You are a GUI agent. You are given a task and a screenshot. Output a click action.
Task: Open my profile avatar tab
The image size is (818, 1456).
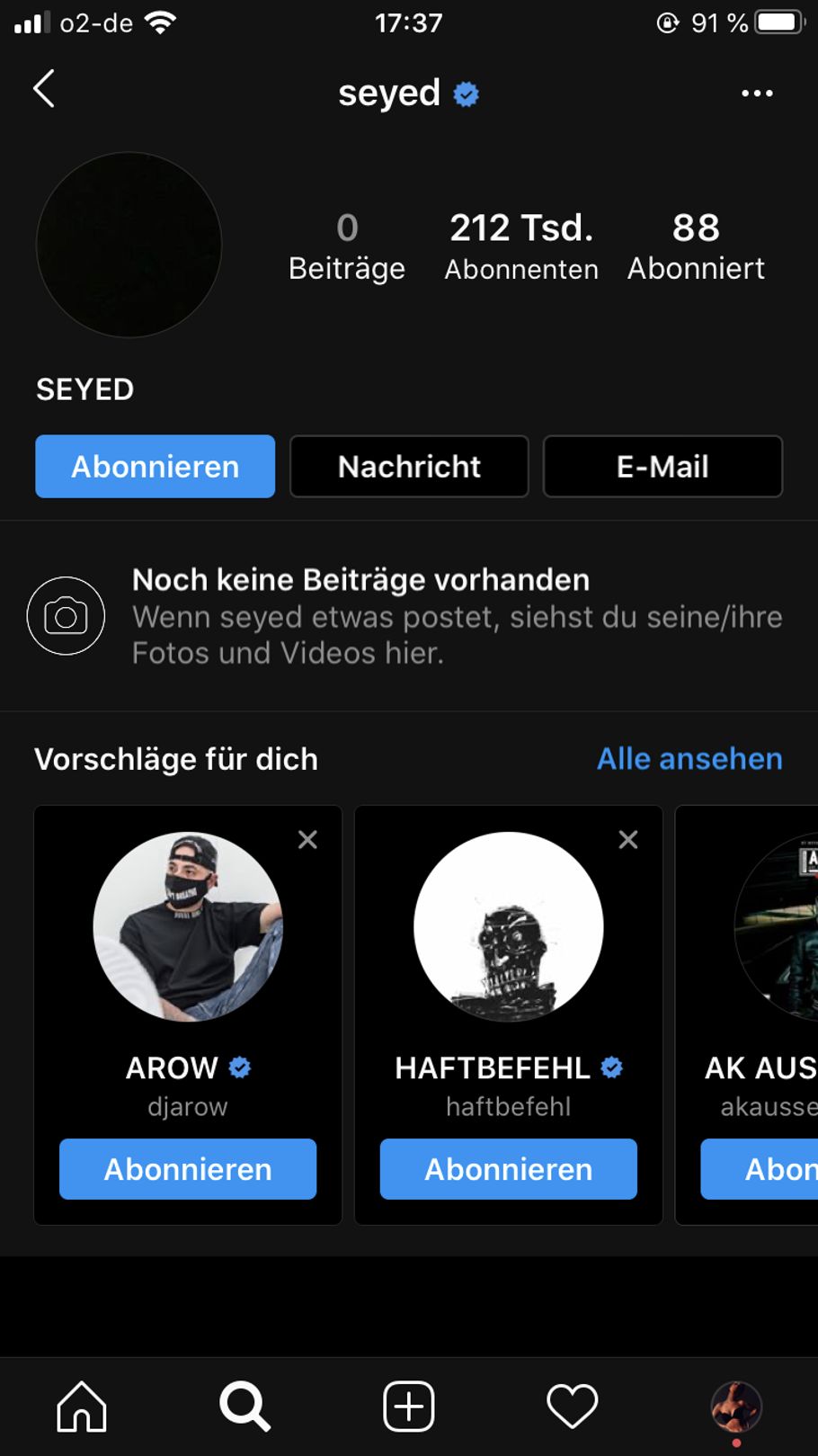736,1406
